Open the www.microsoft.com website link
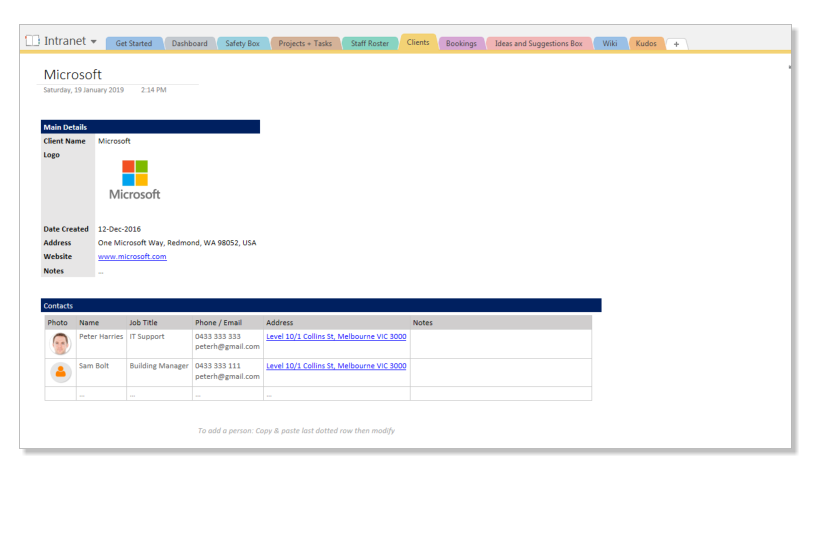 [x=132, y=256]
